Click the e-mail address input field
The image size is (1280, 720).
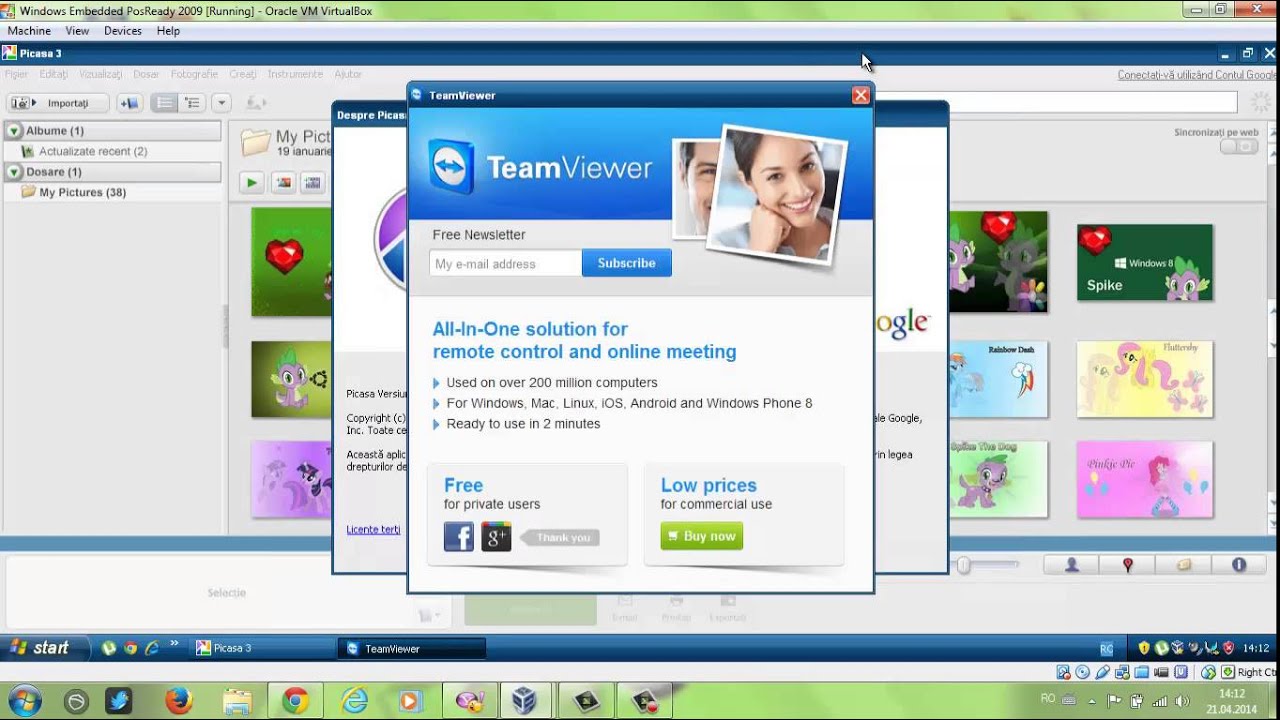pyautogui.click(x=505, y=264)
